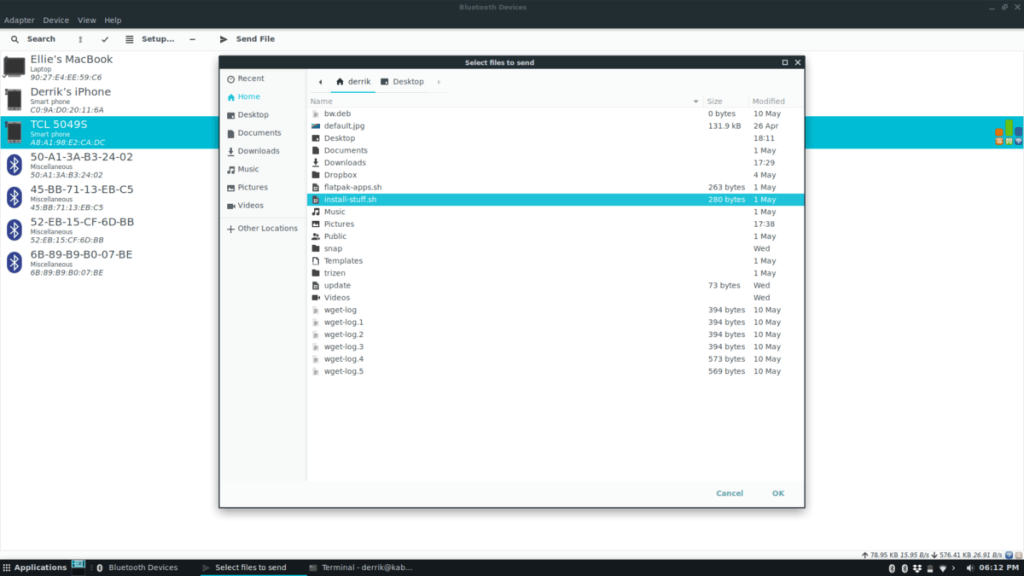Click the Send File arrow icon
Screen dimensions: 1024x576
click(x=223, y=39)
